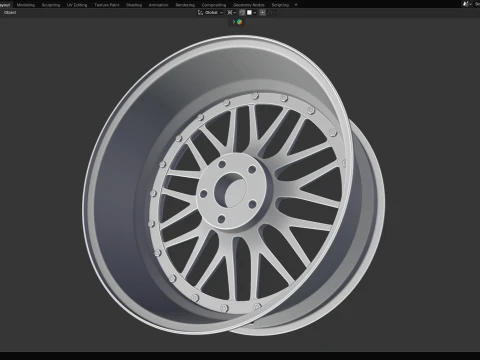
Task: Switch to the Sculpting workspace tab
Action: 51,5
